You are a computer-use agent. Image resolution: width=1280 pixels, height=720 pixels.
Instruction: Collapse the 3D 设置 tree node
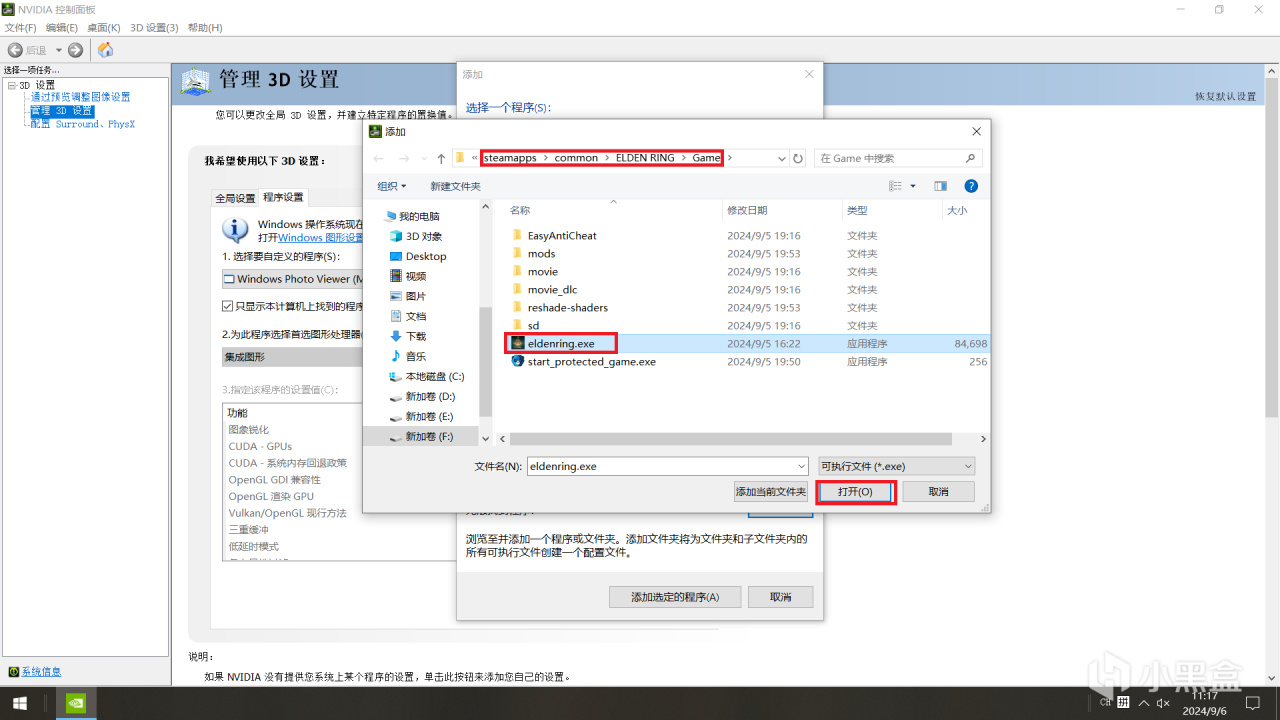(x=12, y=85)
